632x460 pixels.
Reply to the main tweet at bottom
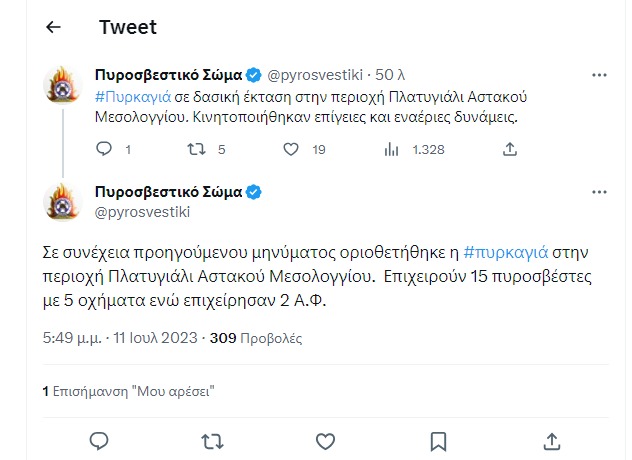click(99, 440)
